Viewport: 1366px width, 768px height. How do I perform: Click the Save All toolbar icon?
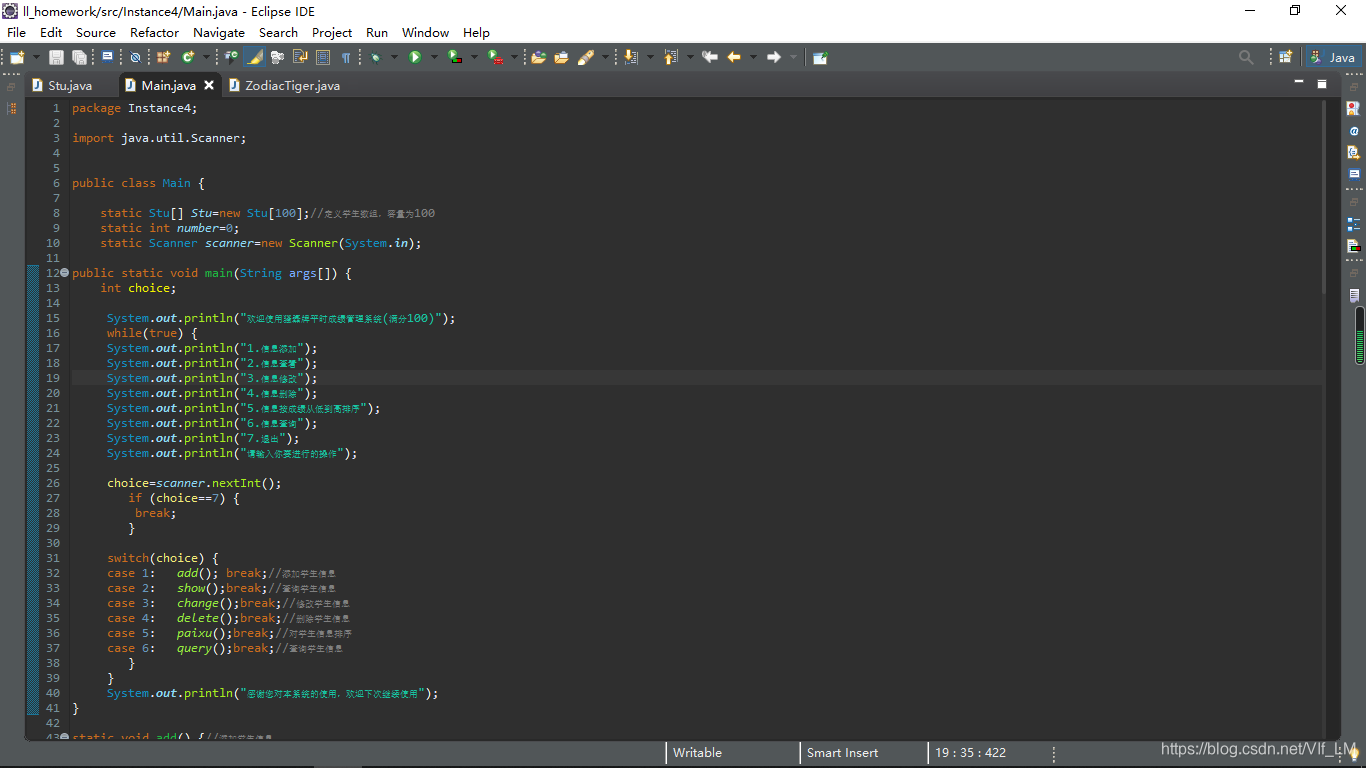[x=79, y=58]
